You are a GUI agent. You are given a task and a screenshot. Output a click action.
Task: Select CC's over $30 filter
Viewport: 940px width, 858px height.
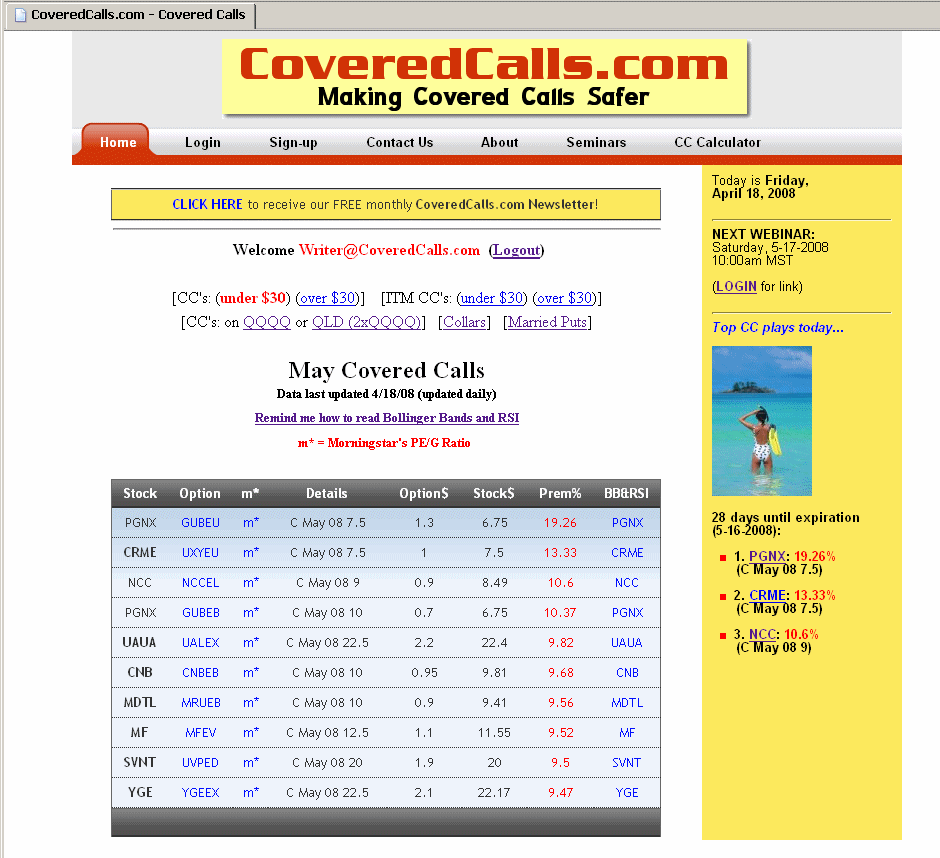point(327,298)
